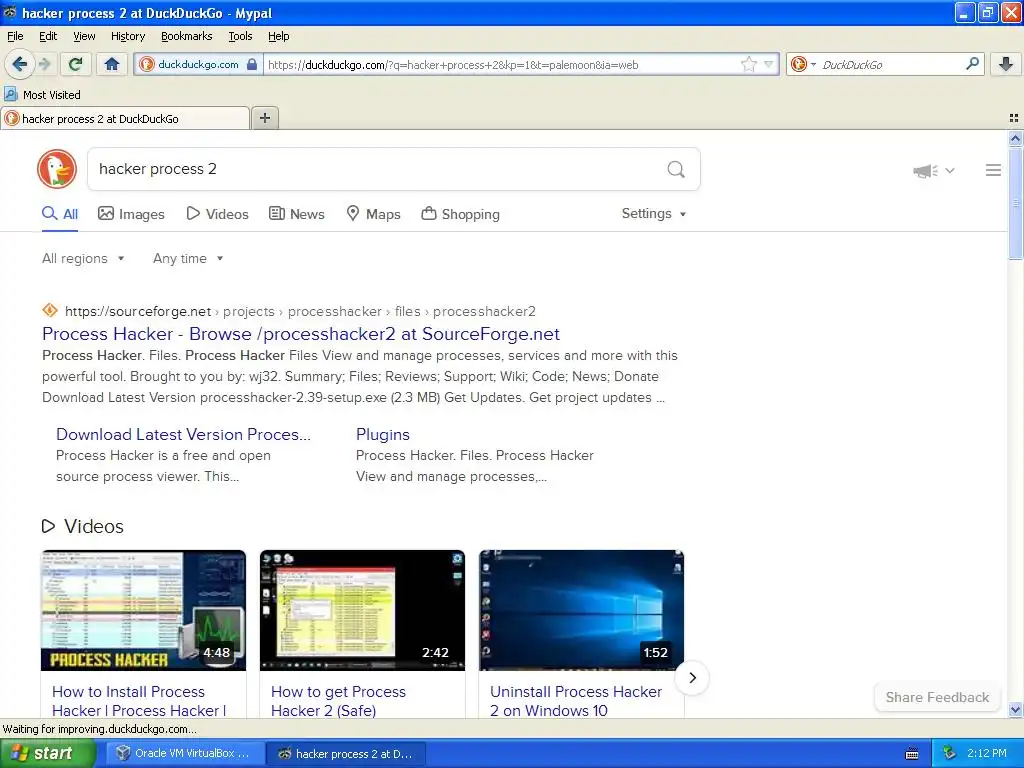Open the browser home page
The image size is (1024, 768).
112,64
